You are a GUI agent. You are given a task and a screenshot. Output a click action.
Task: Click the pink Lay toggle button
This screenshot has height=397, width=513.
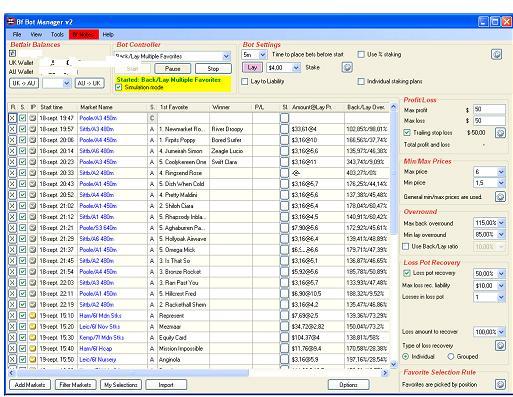(252, 68)
